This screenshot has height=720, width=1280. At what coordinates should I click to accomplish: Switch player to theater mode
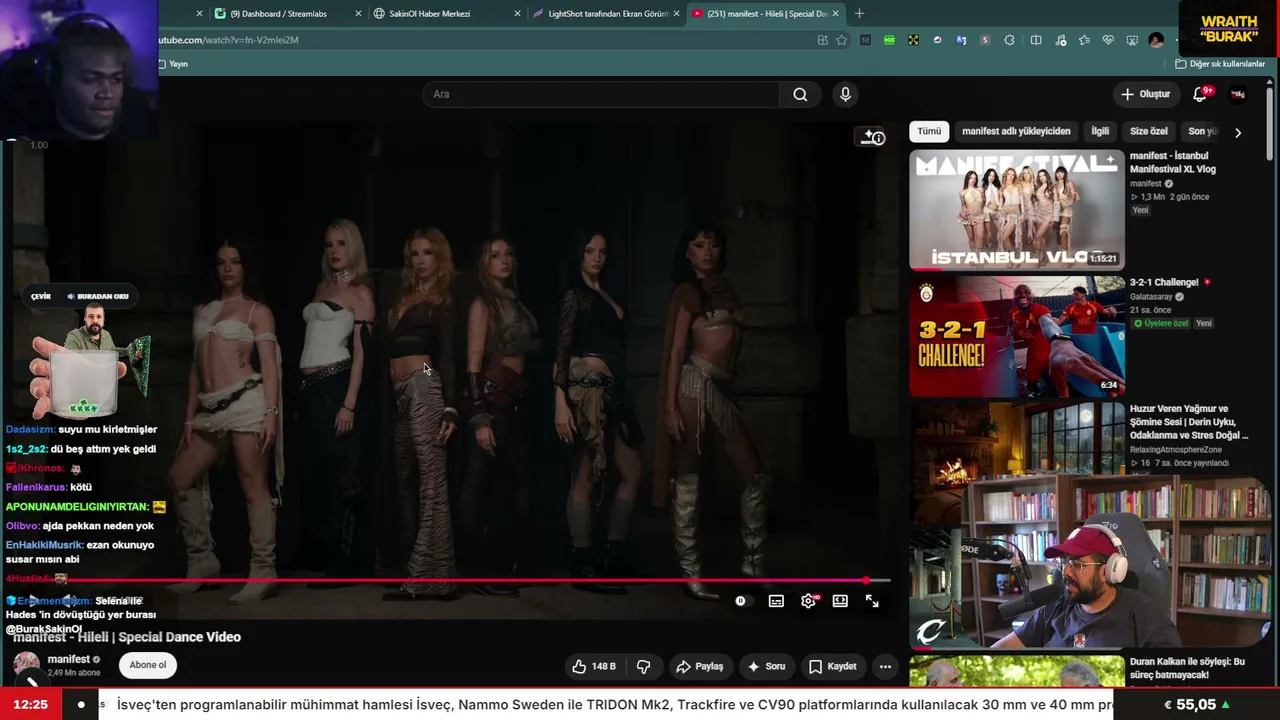[840, 601]
